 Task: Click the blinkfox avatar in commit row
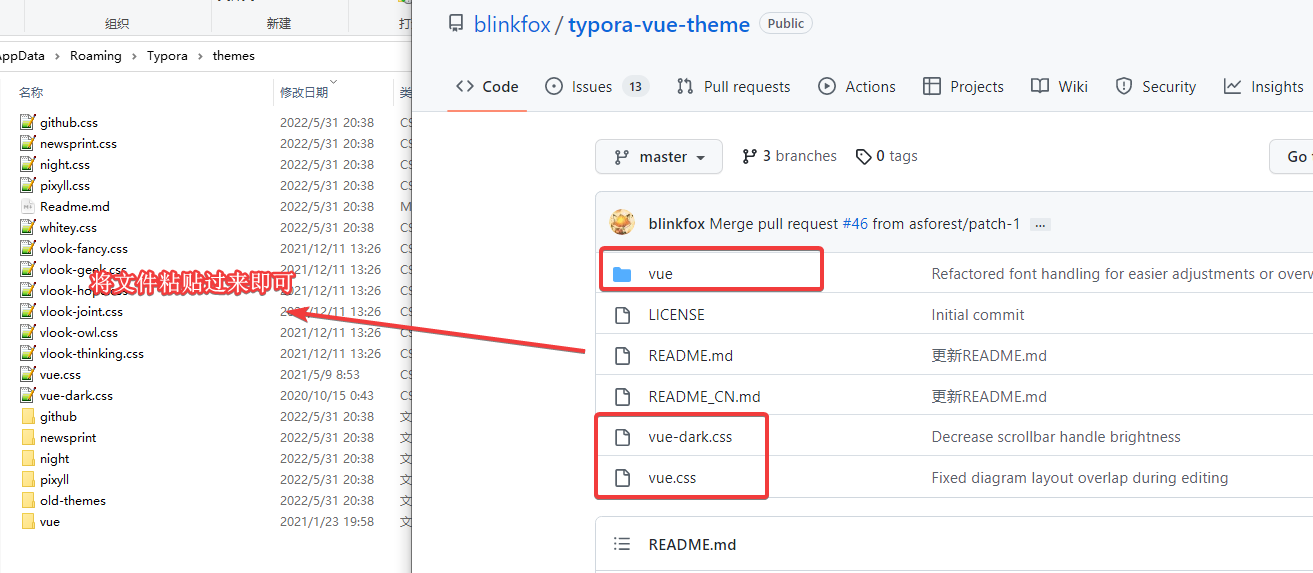coord(622,223)
